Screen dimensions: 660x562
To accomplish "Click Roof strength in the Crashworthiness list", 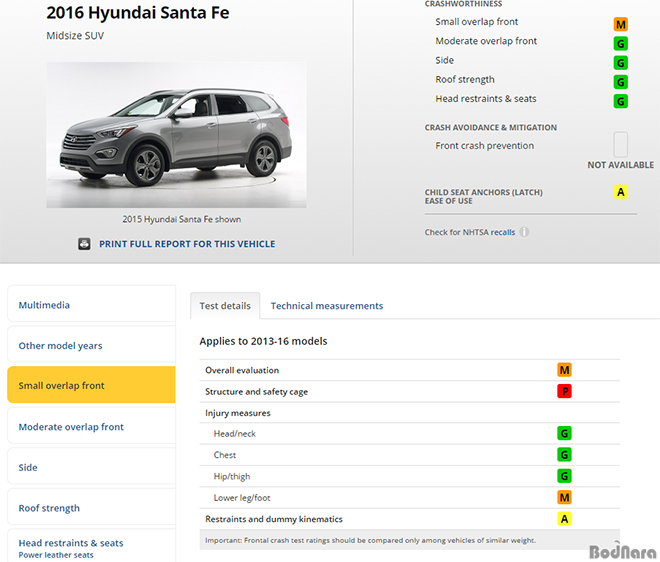I will [x=465, y=80].
